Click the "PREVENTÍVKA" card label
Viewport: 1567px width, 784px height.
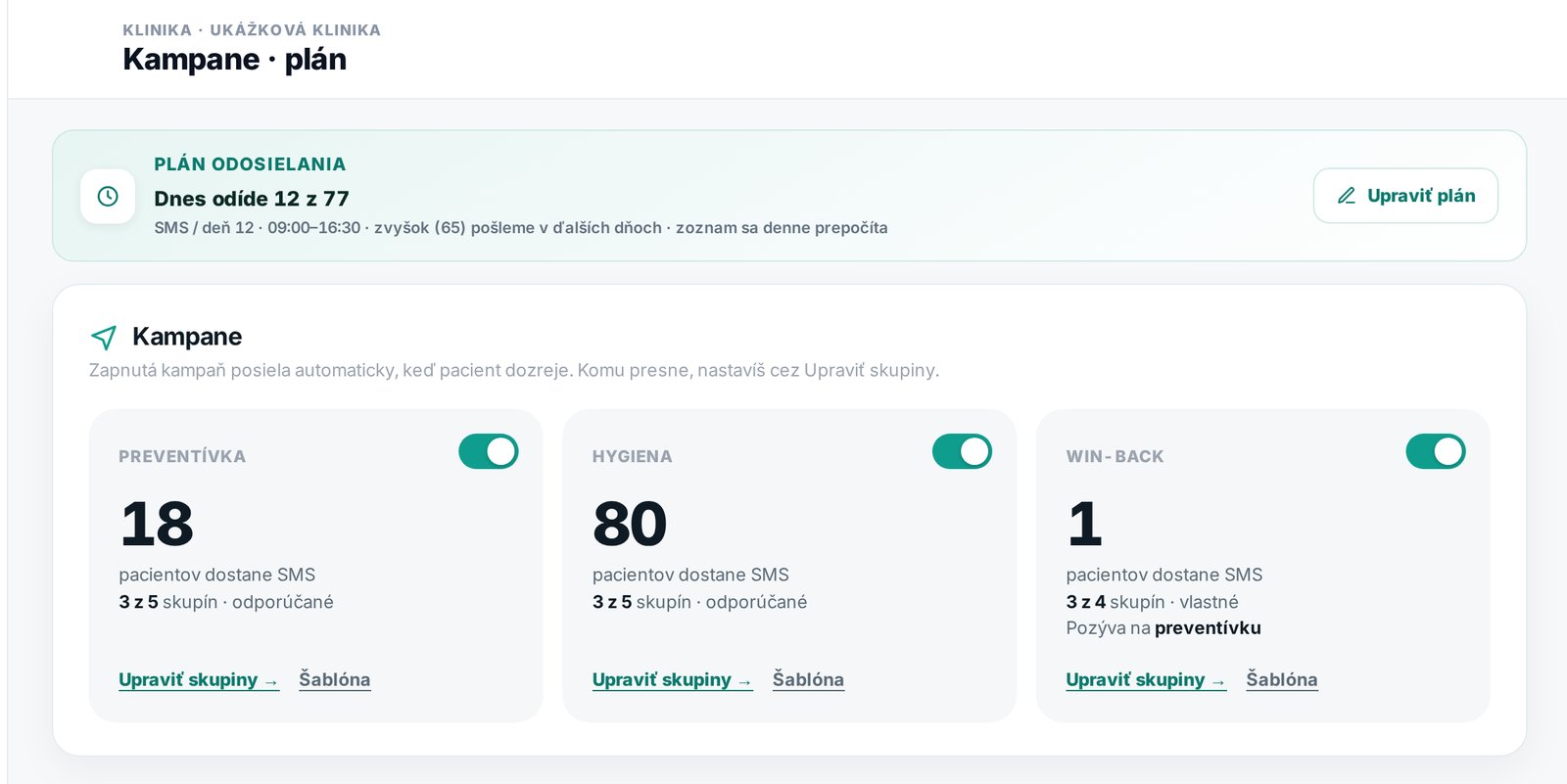(182, 456)
